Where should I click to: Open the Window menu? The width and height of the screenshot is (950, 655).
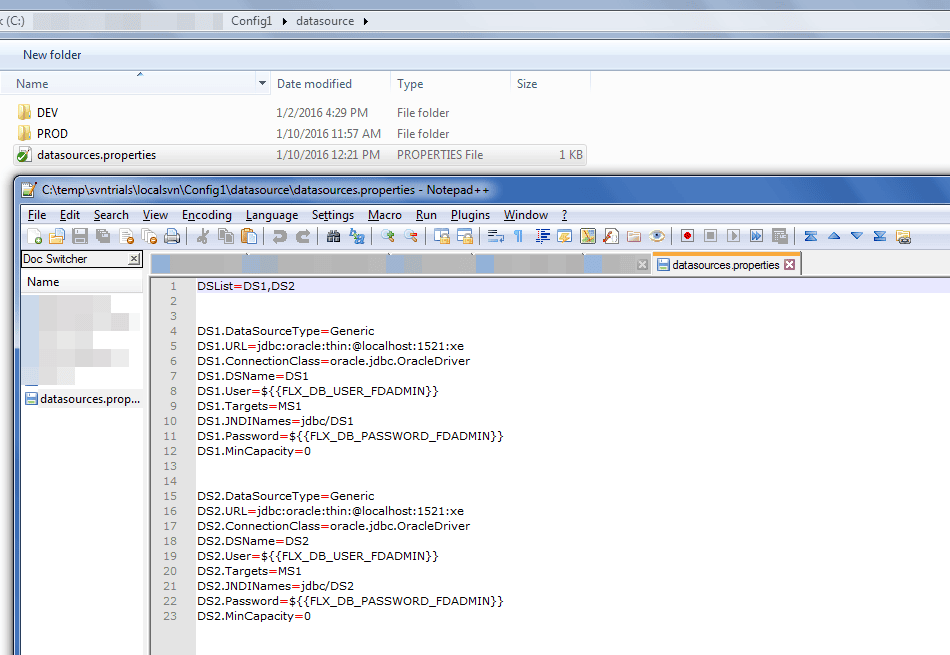[x=526, y=215]
